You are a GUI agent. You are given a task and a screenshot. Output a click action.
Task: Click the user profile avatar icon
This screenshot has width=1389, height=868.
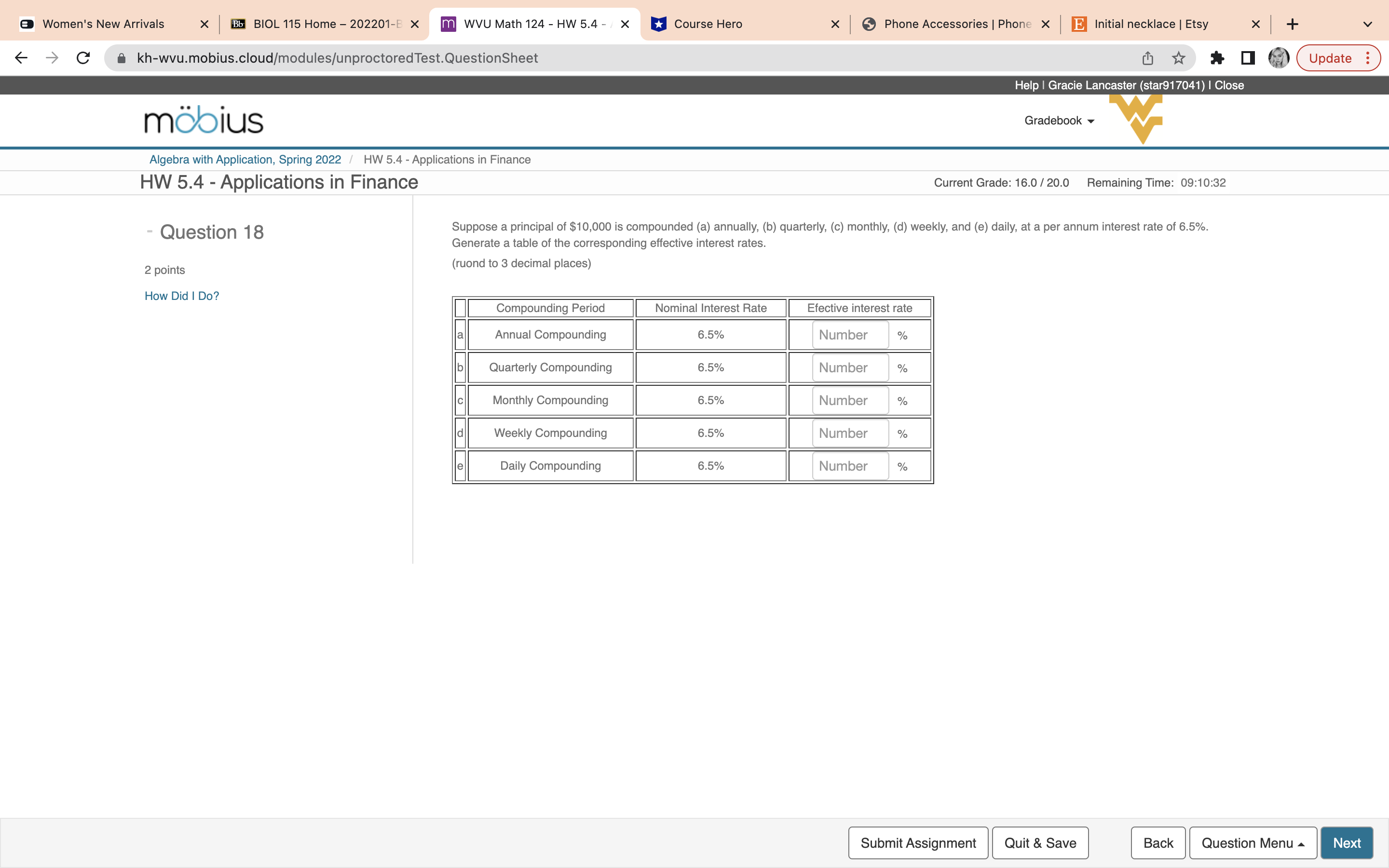[x=1278, y=58]
